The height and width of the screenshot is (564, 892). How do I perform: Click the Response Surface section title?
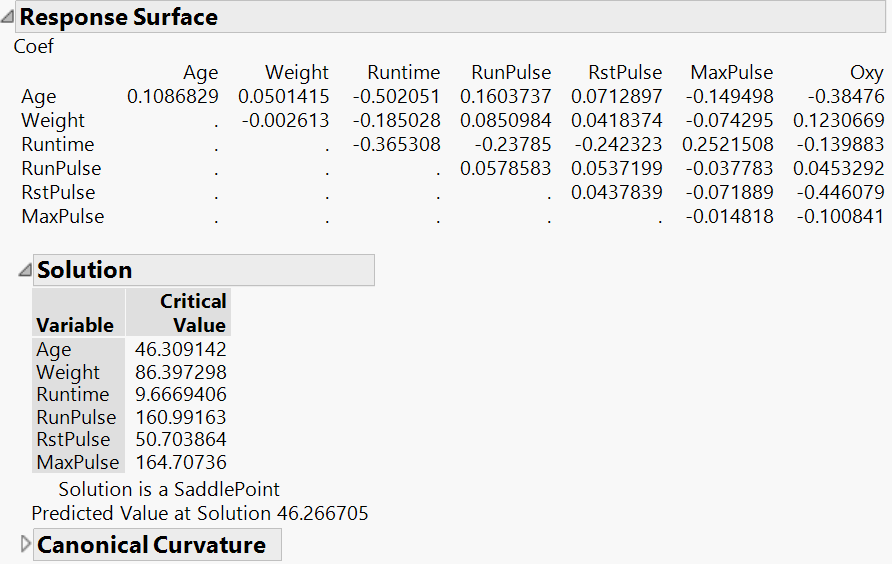click(118, 17)
